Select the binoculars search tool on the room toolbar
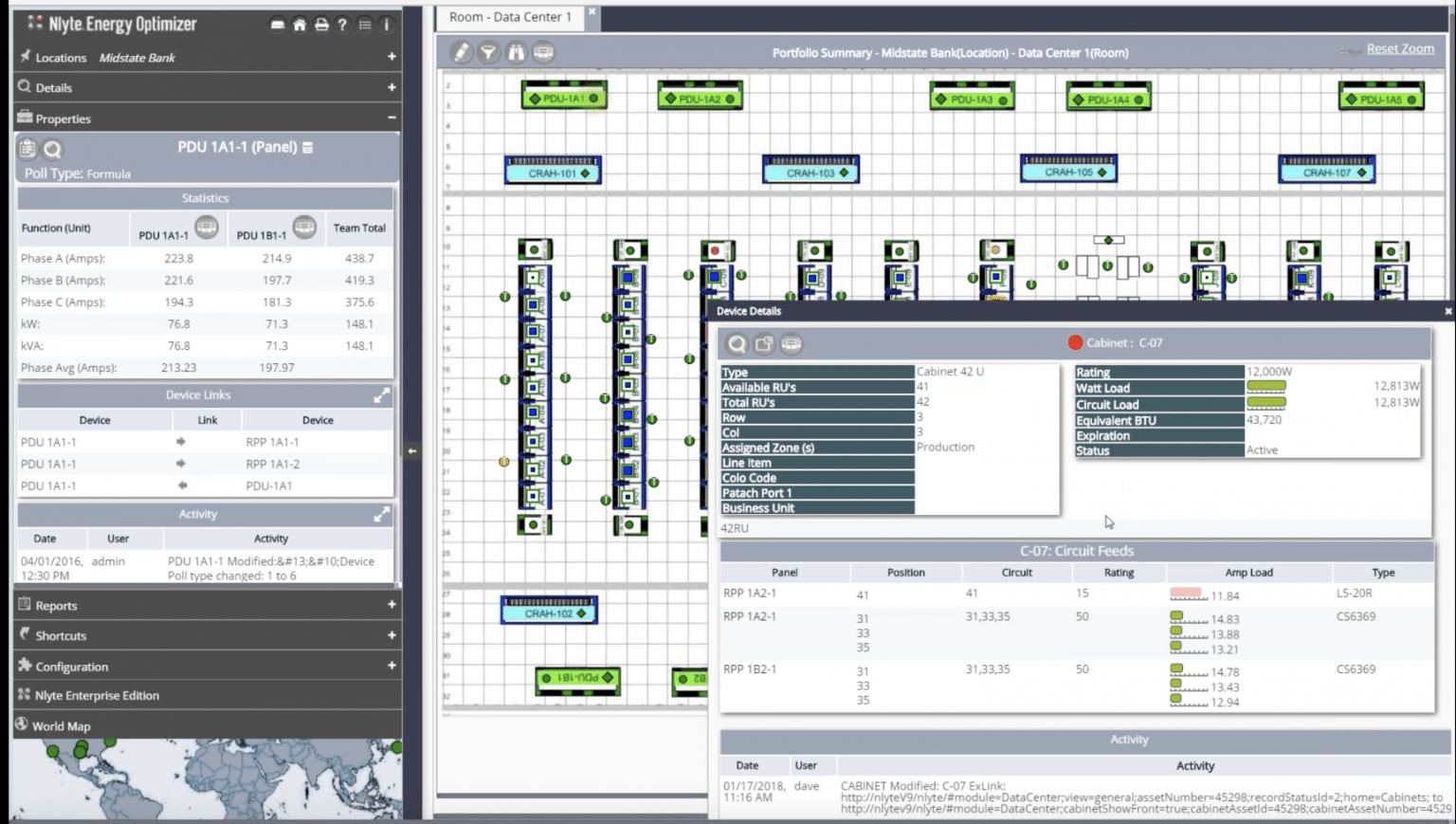The height and width of the screenshot is (824, 1456). click(516, 53)
